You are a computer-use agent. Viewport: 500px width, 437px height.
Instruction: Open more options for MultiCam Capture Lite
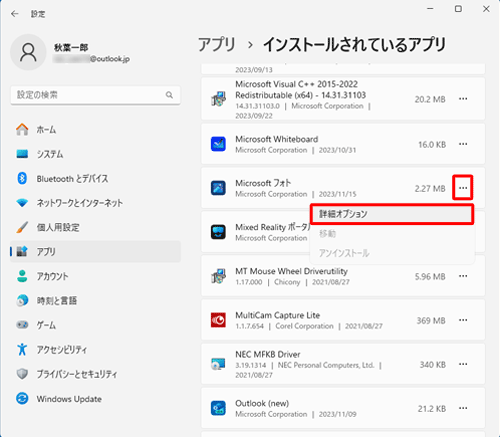coord(463,320)
